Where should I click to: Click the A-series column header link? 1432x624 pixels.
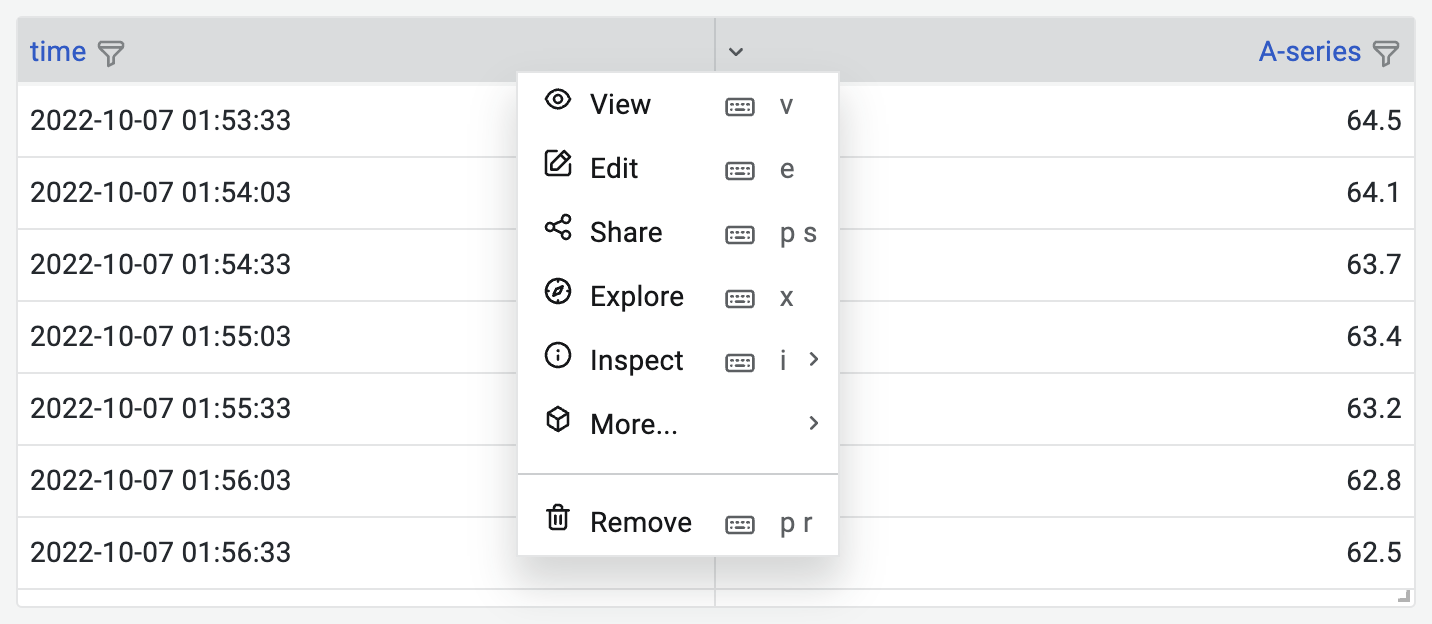click(x=1311, y=51)
